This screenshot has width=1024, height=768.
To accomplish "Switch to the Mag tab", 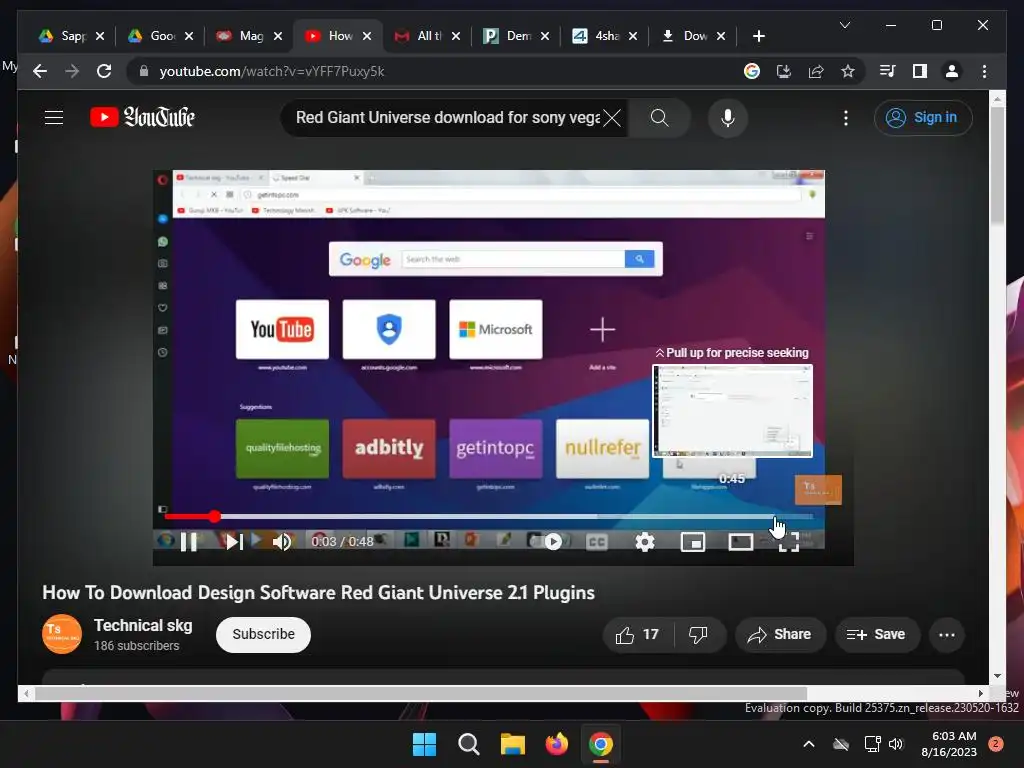I will [242, 36].
